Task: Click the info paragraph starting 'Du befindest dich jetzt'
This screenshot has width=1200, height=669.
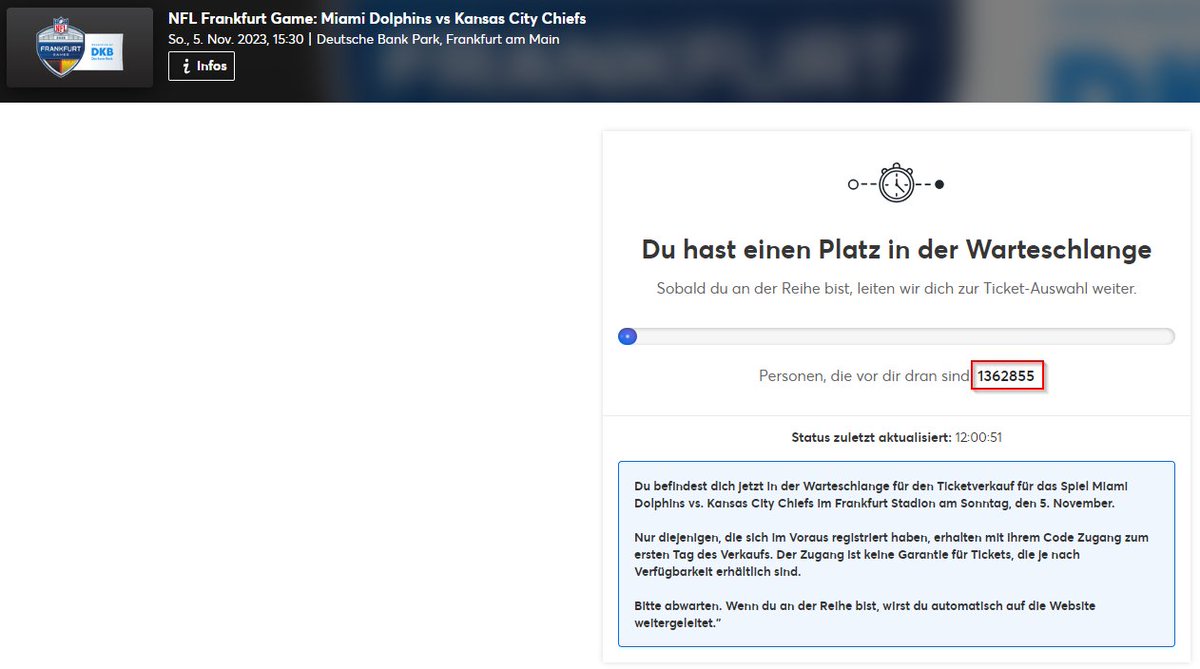Action: tap(881, 495)
